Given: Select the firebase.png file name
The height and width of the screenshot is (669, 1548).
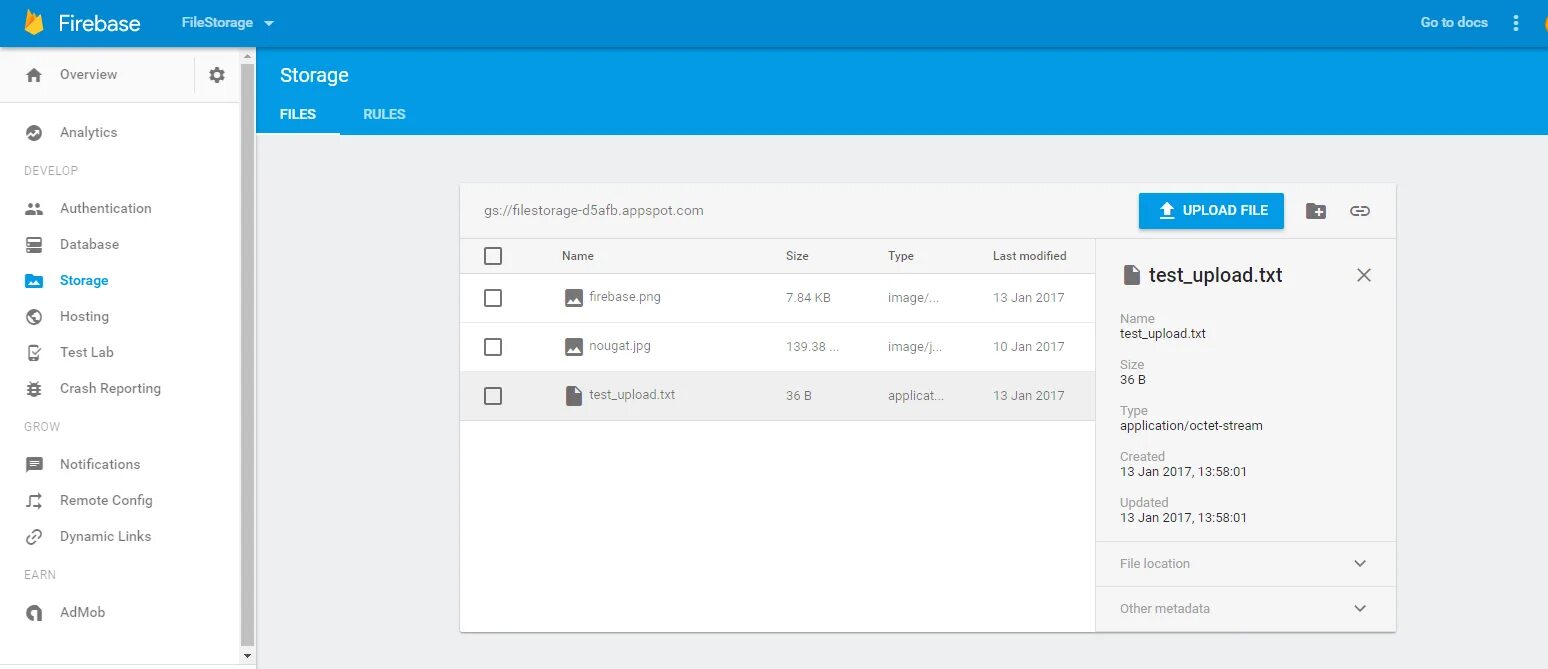Looking at the screenshot, I should click(625, 297).
